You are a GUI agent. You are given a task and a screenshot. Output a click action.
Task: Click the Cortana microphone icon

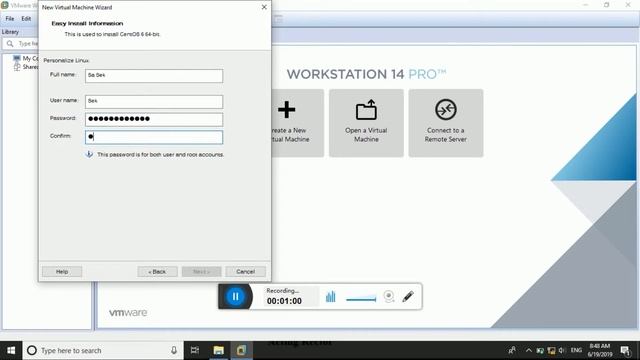pyautogui.click(x=174, y=350)
